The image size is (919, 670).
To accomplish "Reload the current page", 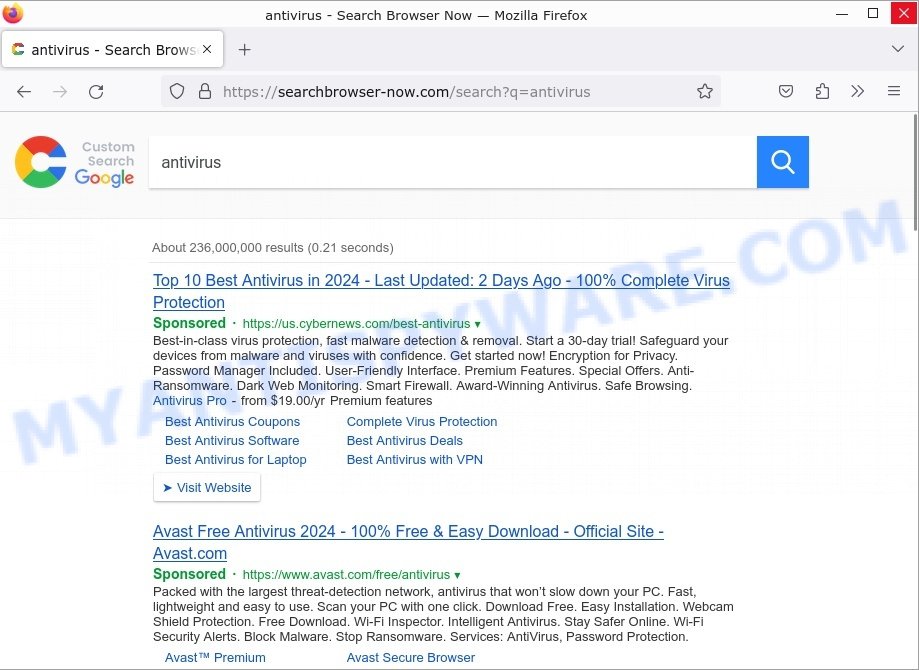I will pyautogui.click(x=96, y=91).
